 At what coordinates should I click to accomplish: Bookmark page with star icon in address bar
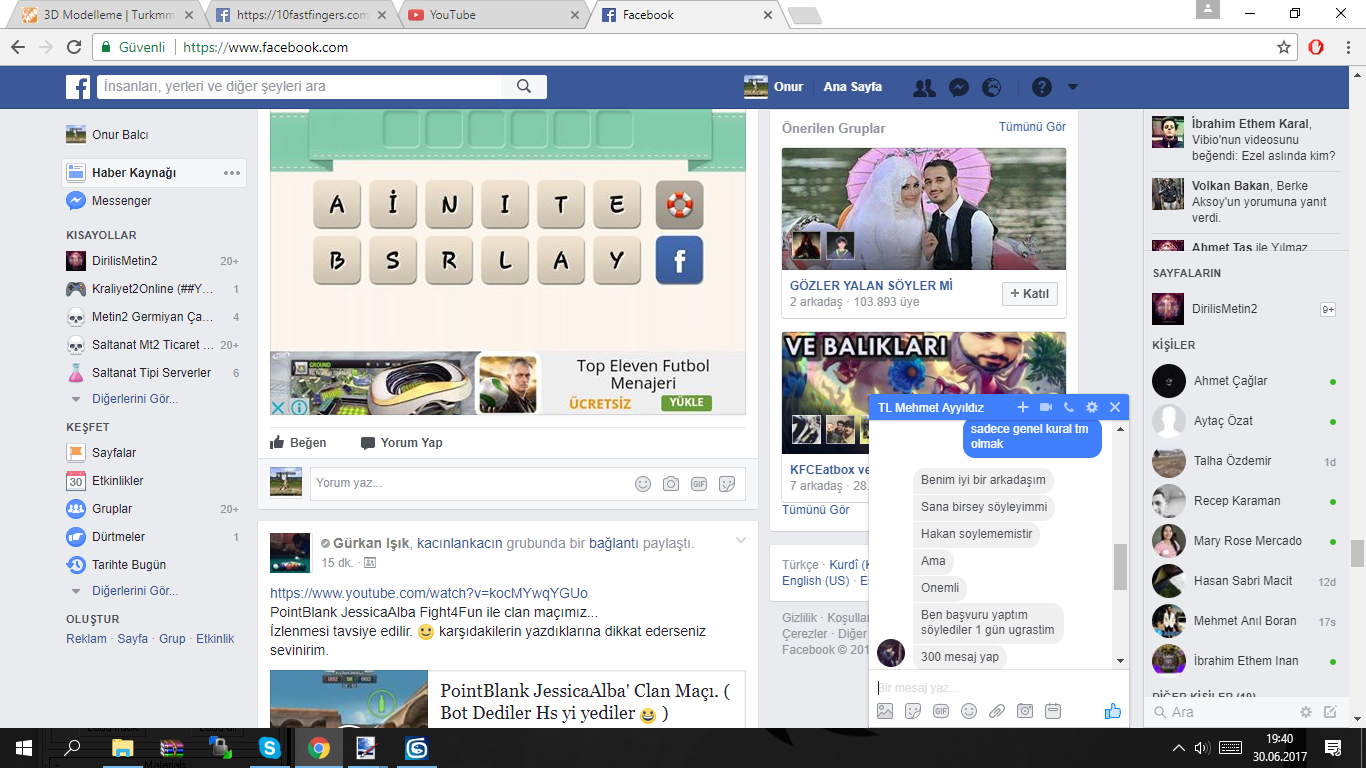(x=1284, y=47)
